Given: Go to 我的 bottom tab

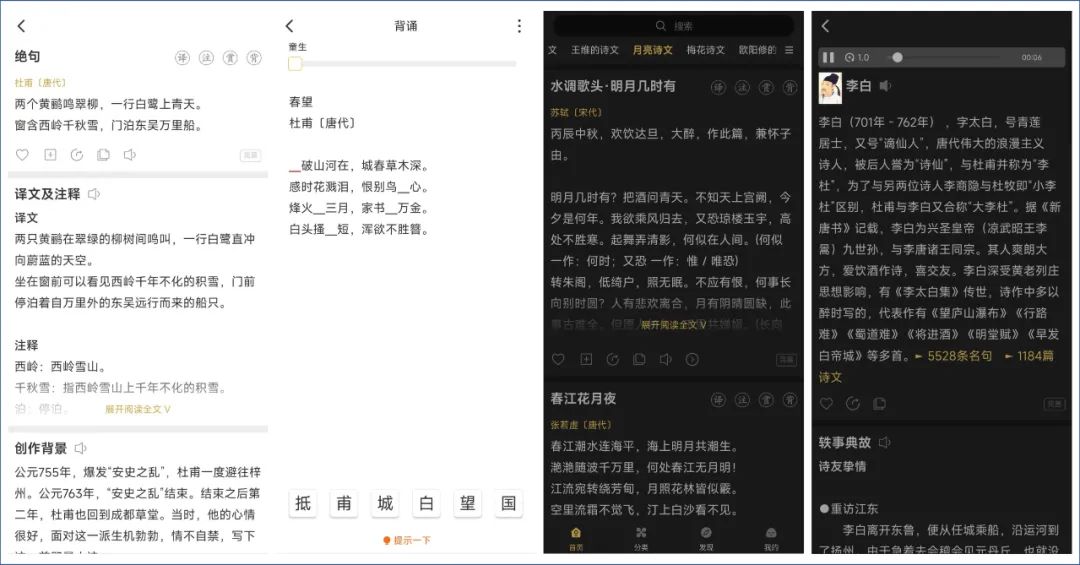Looking at the screenshot, I should (771, 538).
